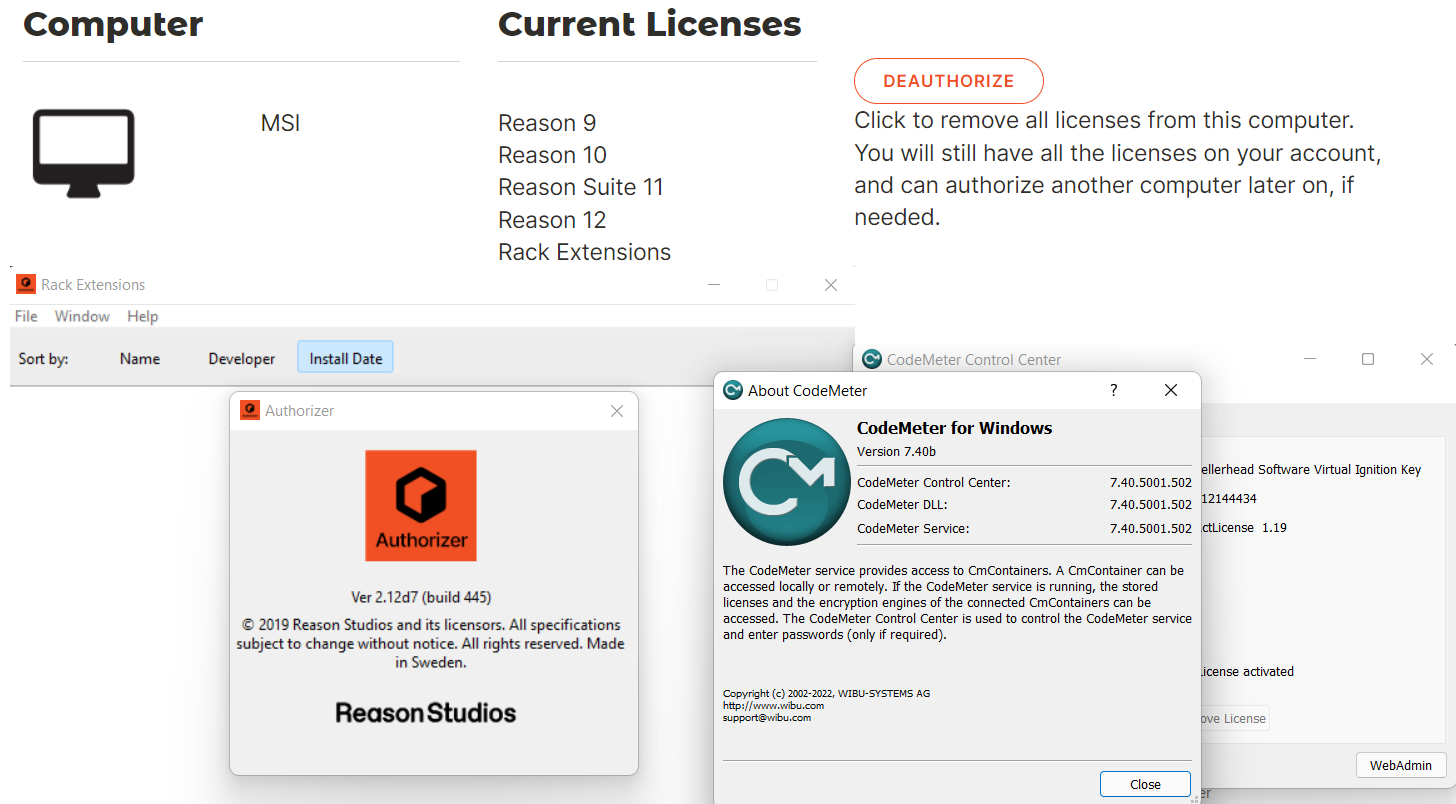1456x804 pixels.
Task: Click the CodeMeter Control Center version row
Action: [x=1024, y=482]
